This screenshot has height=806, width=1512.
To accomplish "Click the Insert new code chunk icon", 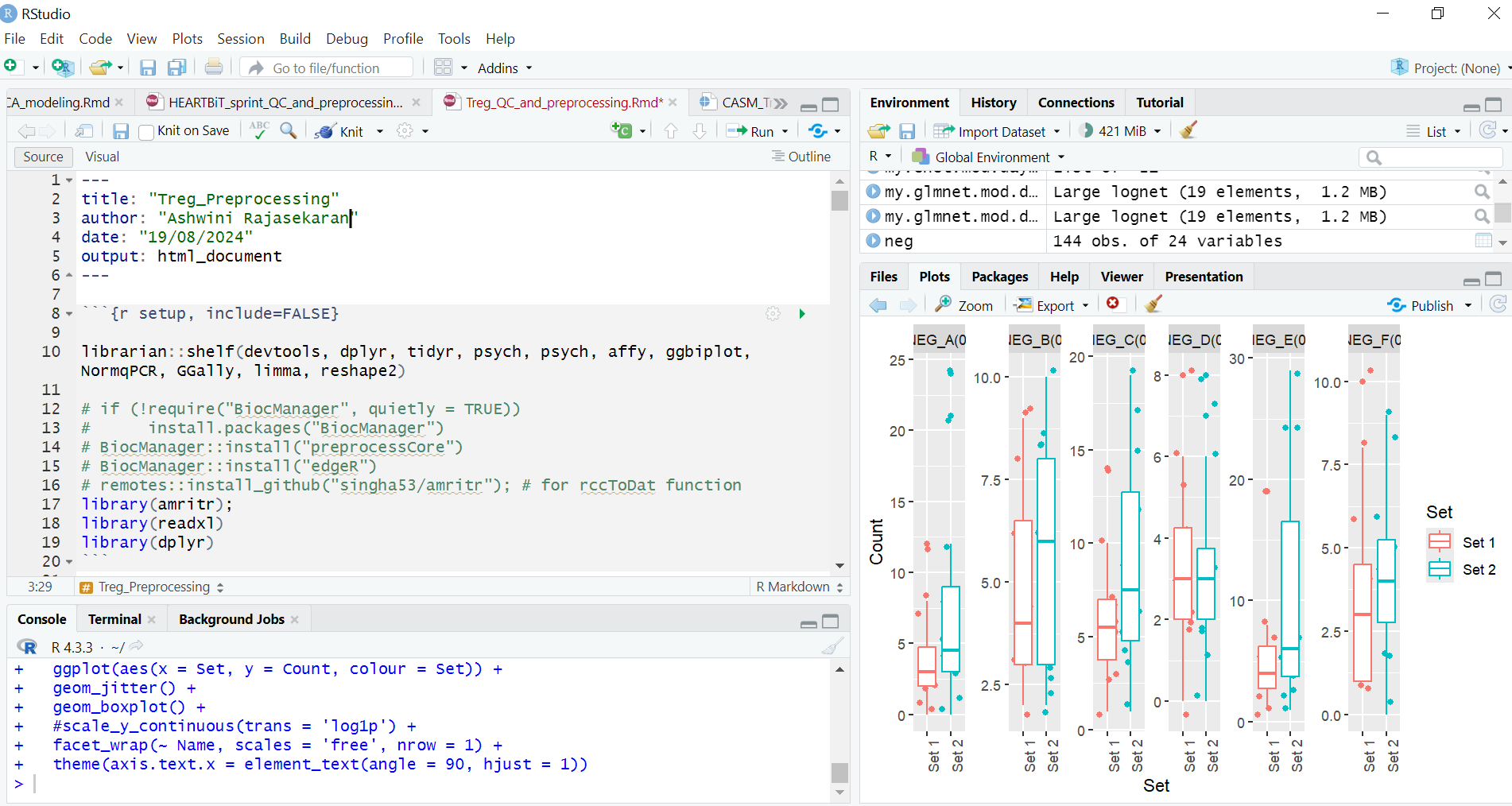I will [621, 130].
